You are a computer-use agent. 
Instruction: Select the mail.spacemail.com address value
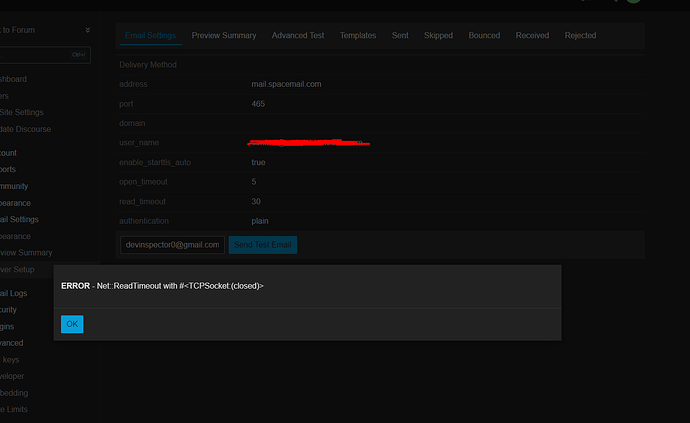286,84
